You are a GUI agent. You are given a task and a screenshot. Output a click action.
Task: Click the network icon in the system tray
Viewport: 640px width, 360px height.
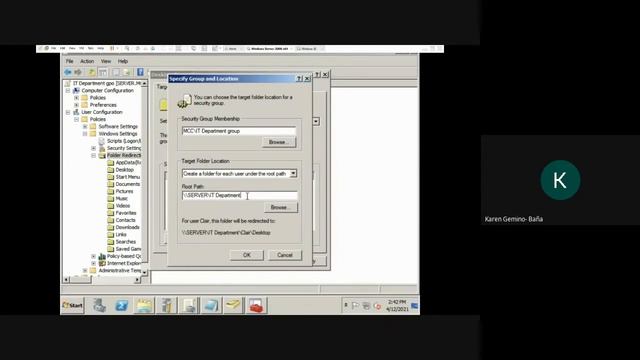tap(366, 305)
